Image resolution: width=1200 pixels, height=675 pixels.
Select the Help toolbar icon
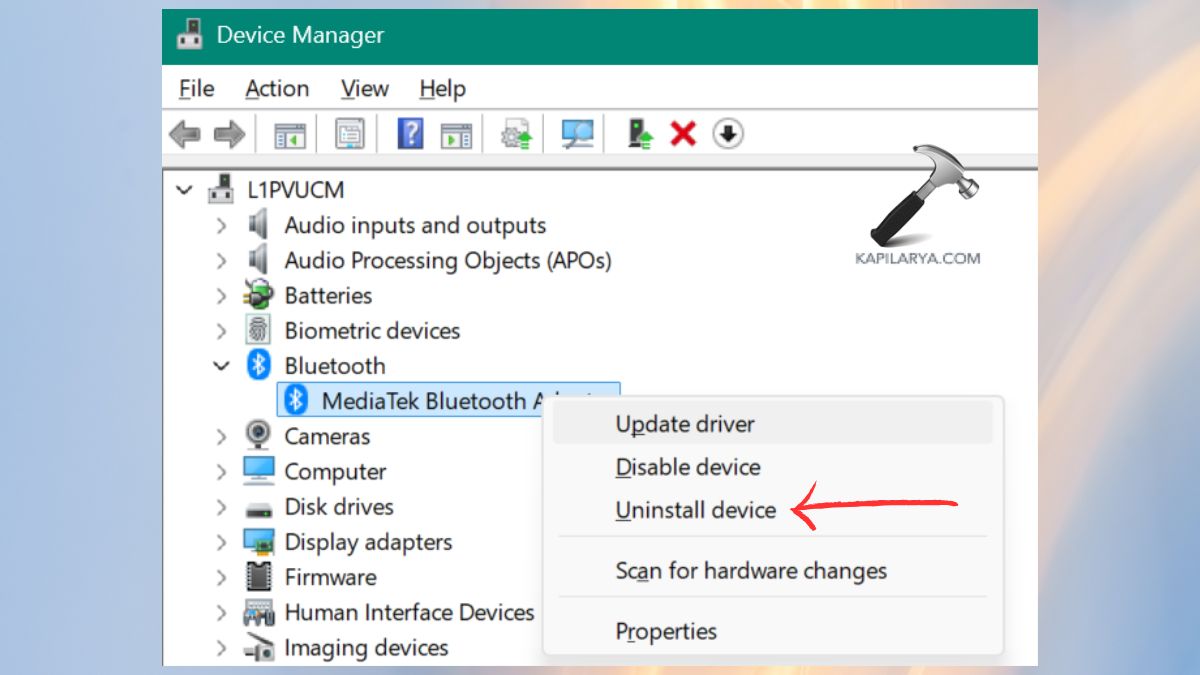412,133
